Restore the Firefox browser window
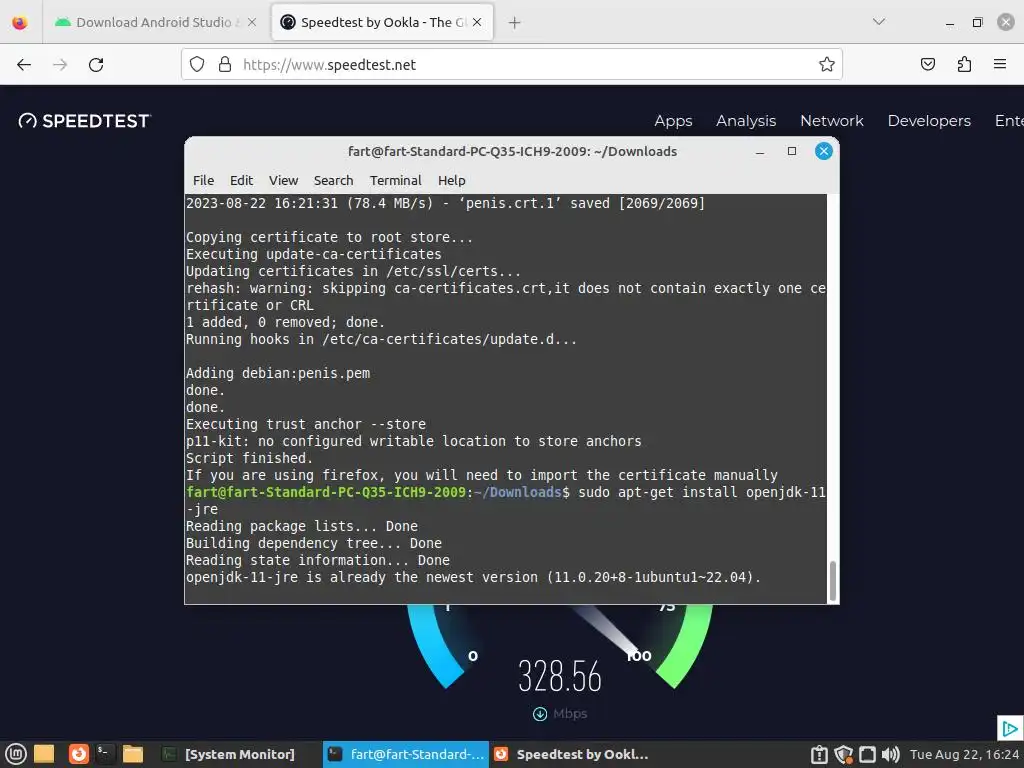This screenshot has width=1024, height=768. click(x=978, y=23)
